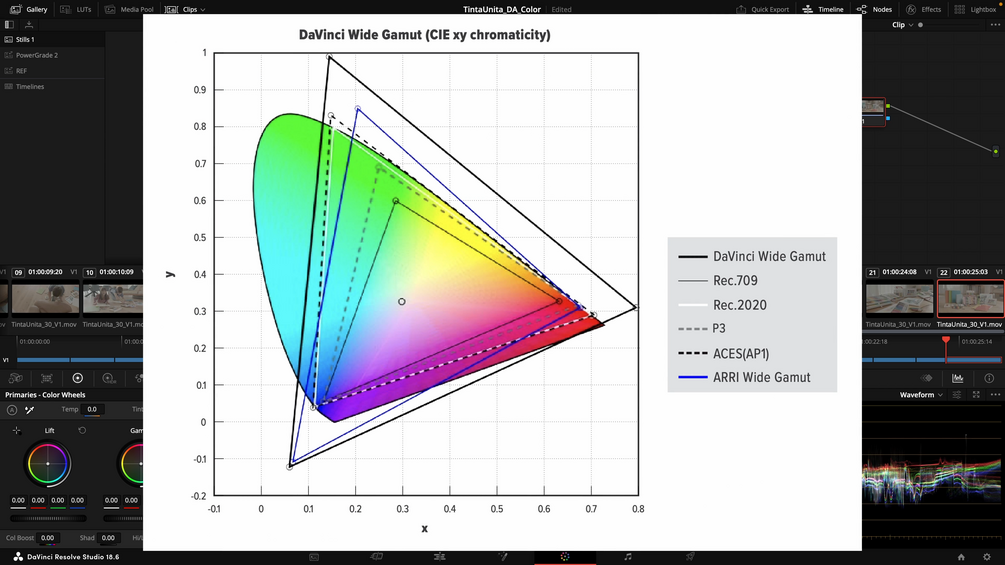Select clip 21 thumbnail in clip strip
The width and height of the screenshot is (1005, 565).
(899, 299)
